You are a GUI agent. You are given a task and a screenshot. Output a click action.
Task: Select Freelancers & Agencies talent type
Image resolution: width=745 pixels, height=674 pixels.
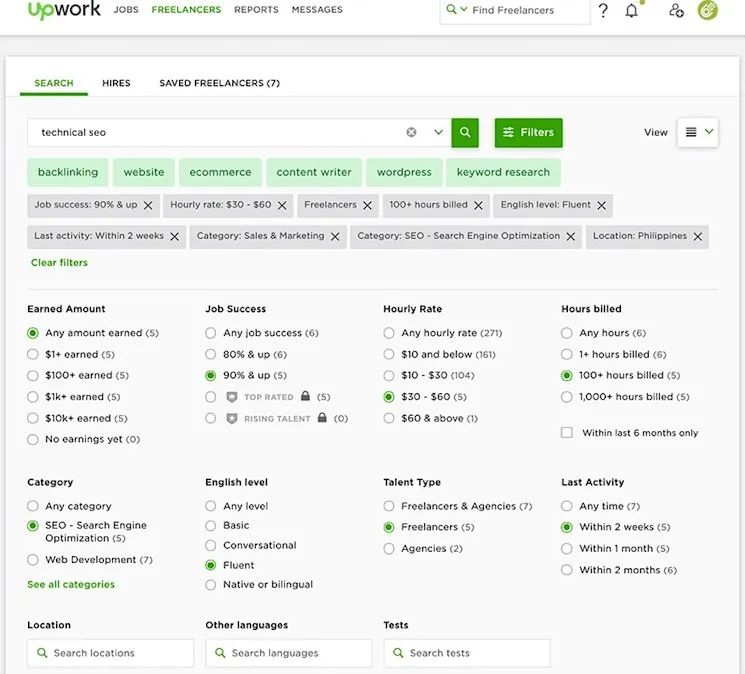389,506
